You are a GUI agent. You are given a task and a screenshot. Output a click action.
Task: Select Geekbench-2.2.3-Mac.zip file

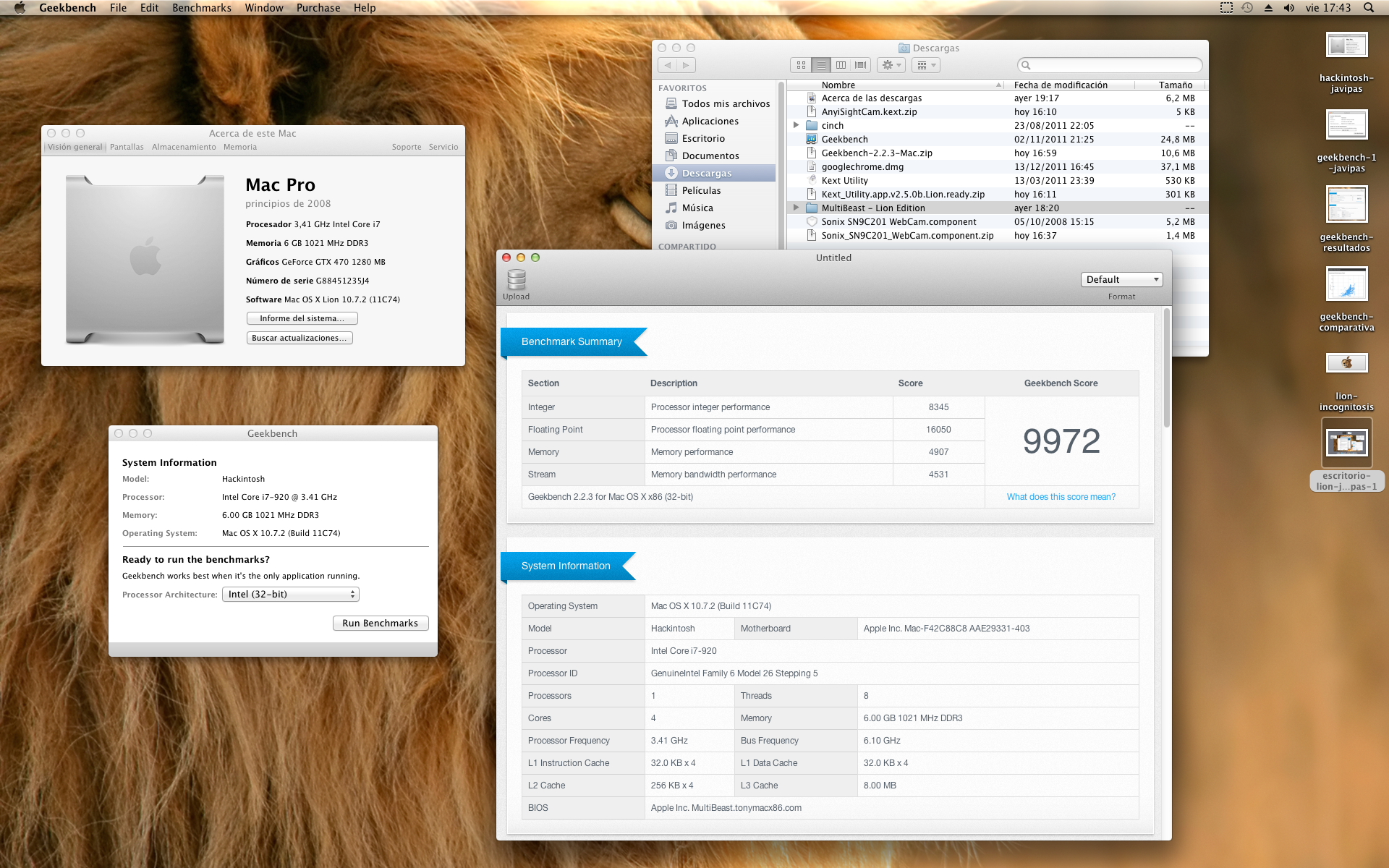click(997, 153)
